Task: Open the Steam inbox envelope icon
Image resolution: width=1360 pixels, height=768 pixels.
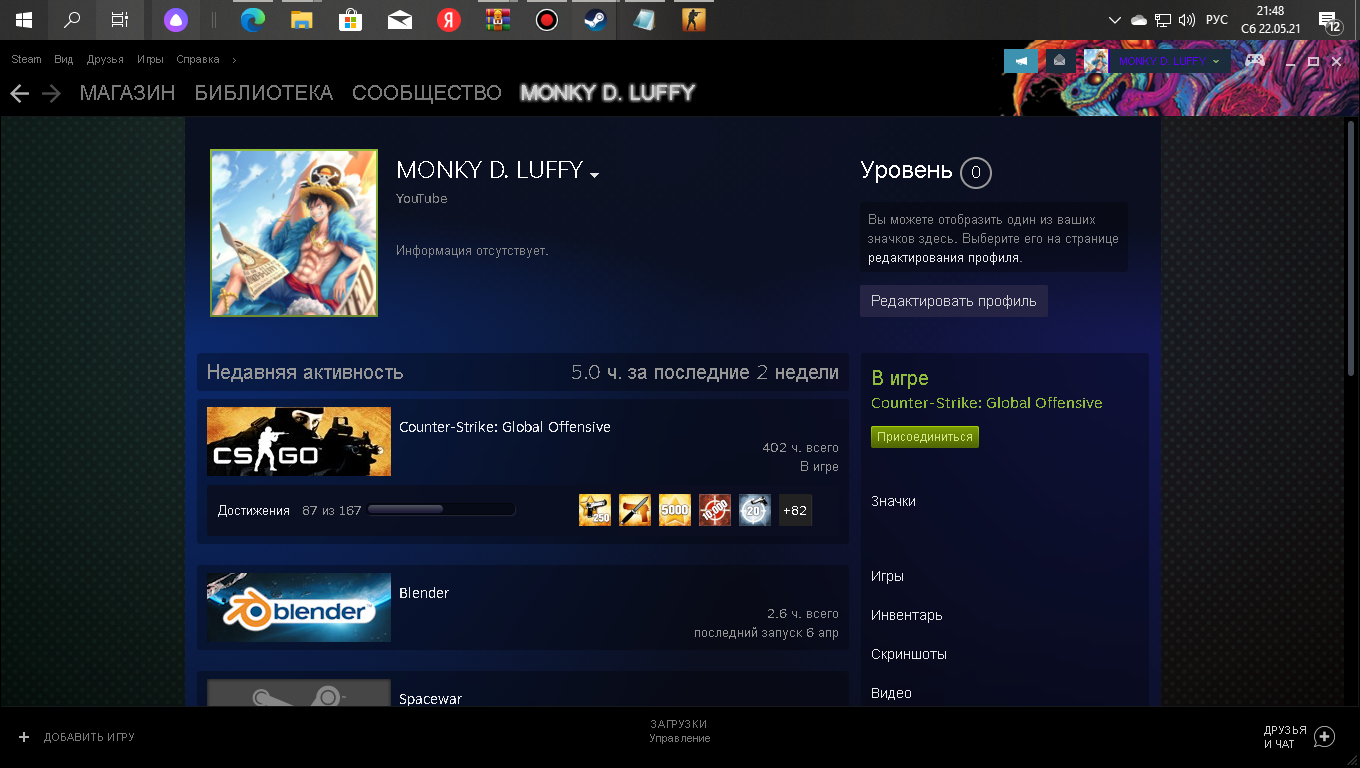Action: (x=1059, y=61)
